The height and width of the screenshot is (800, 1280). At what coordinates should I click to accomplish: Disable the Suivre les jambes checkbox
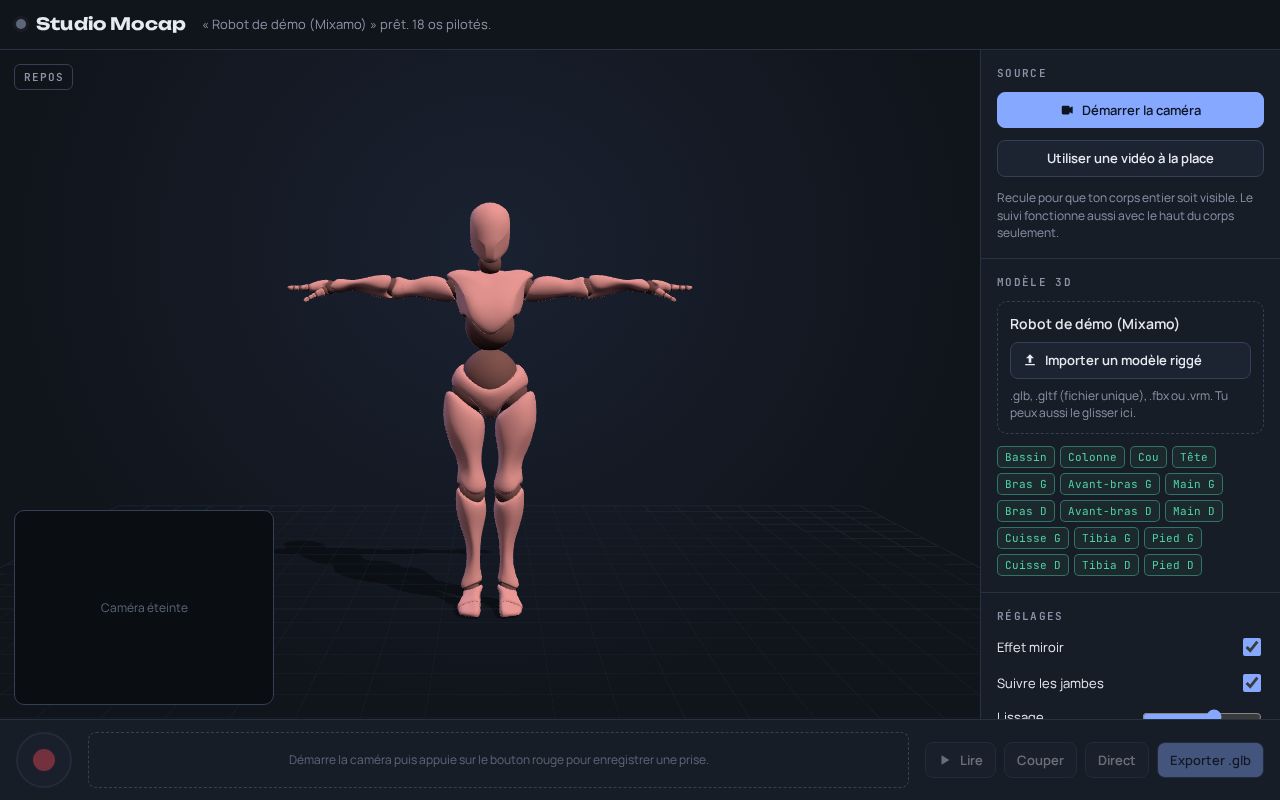(1252, 683)
